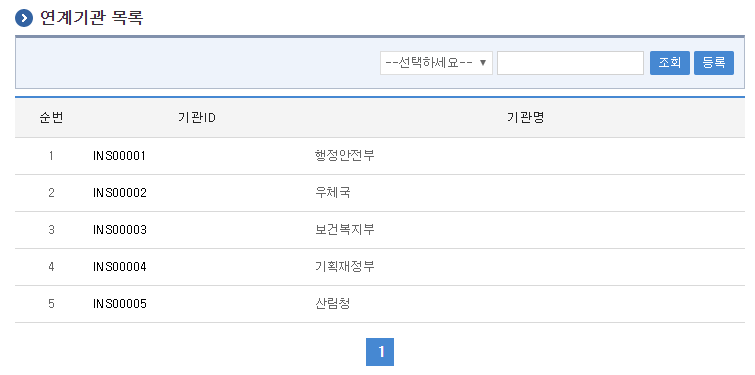Open the 우체국 institution name
This screenshot has height=375, width=755.
pyautogui.click(x=332, y=193)
